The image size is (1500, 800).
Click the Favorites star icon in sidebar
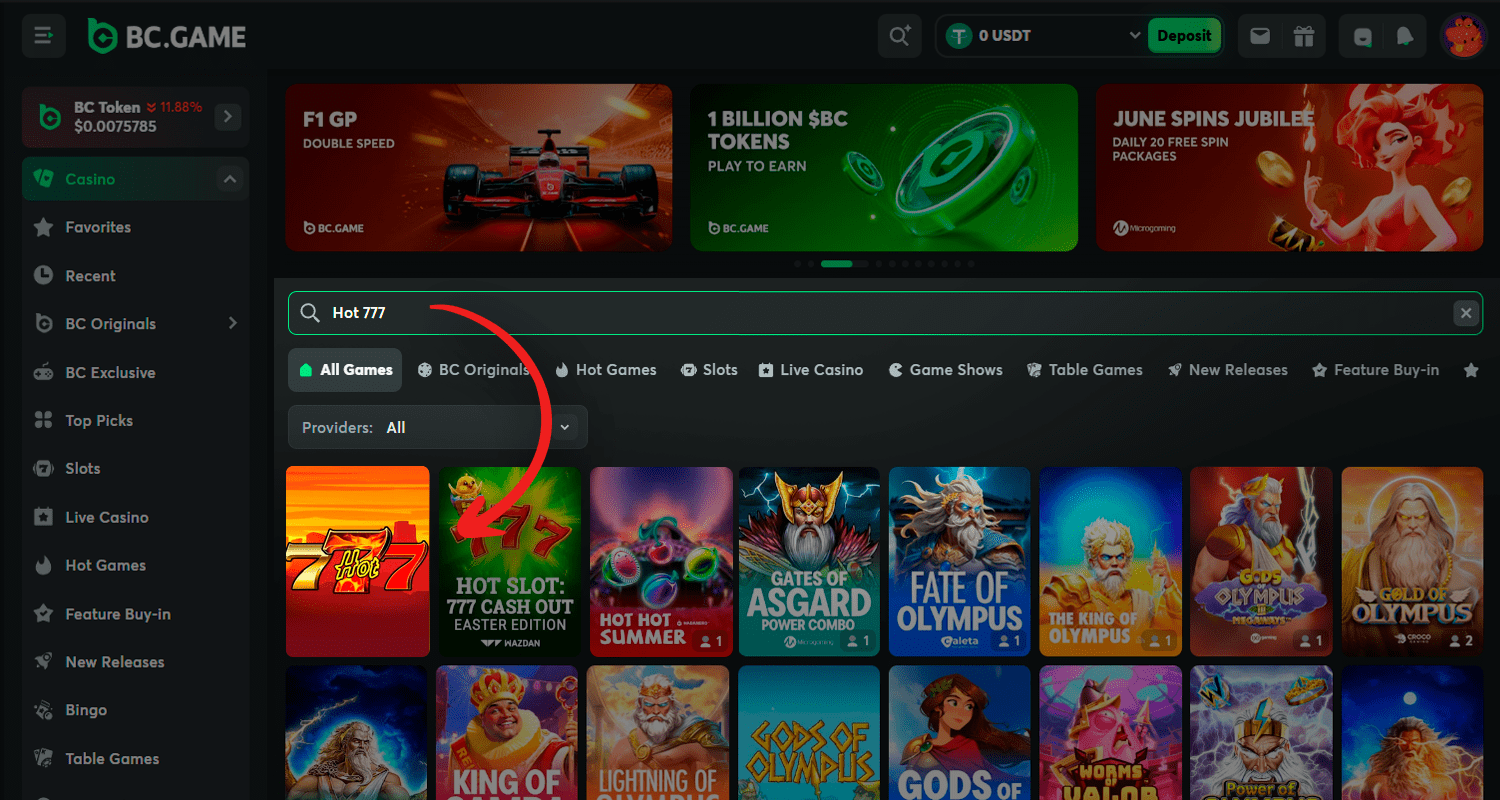click(x=43, y=228)
